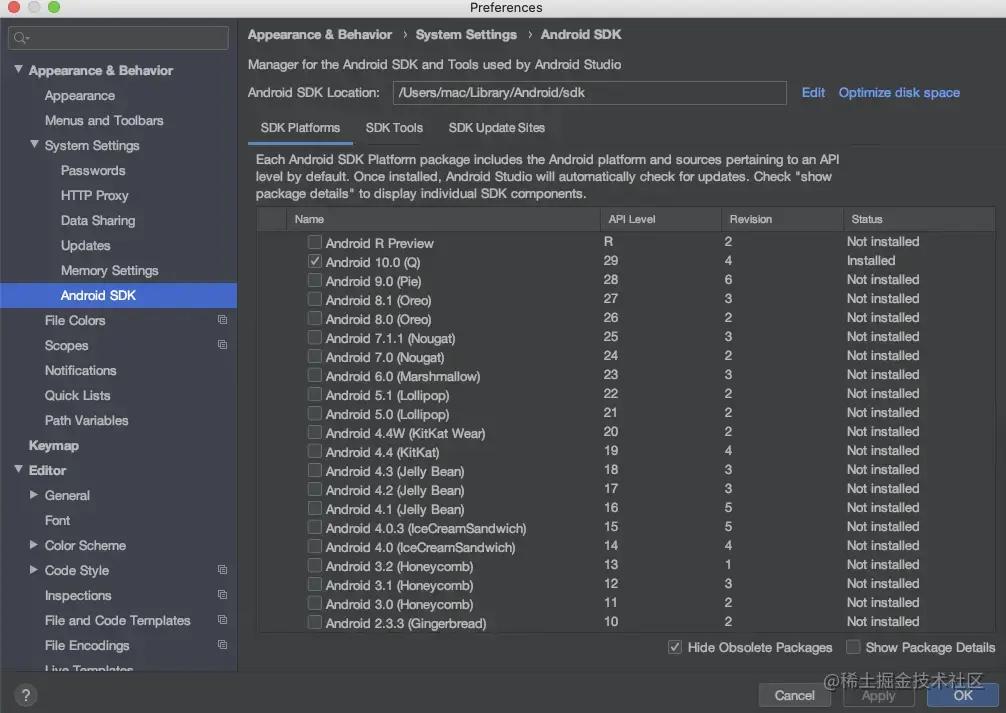Screen dimensions: 1006x713
Task: Sort by the Name column header
Action: click(x=443, y=219)
